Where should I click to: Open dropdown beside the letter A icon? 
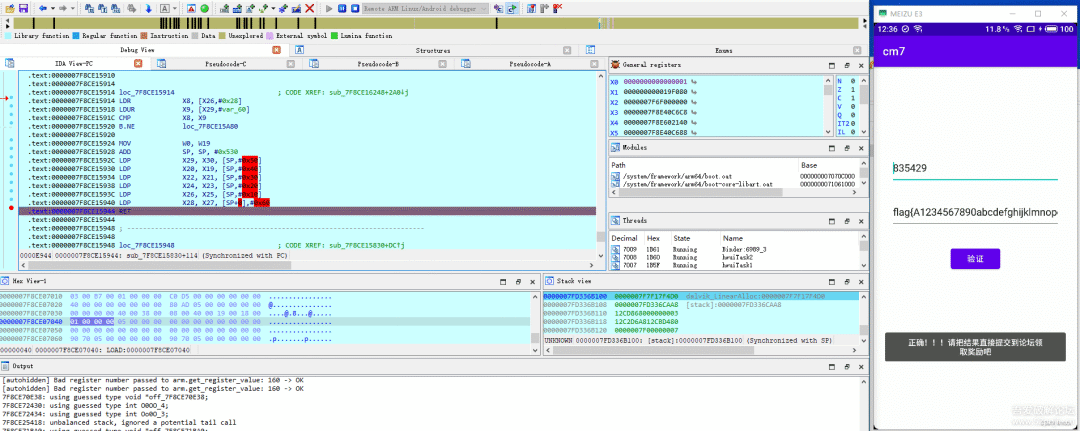click(x=174, y=8)
